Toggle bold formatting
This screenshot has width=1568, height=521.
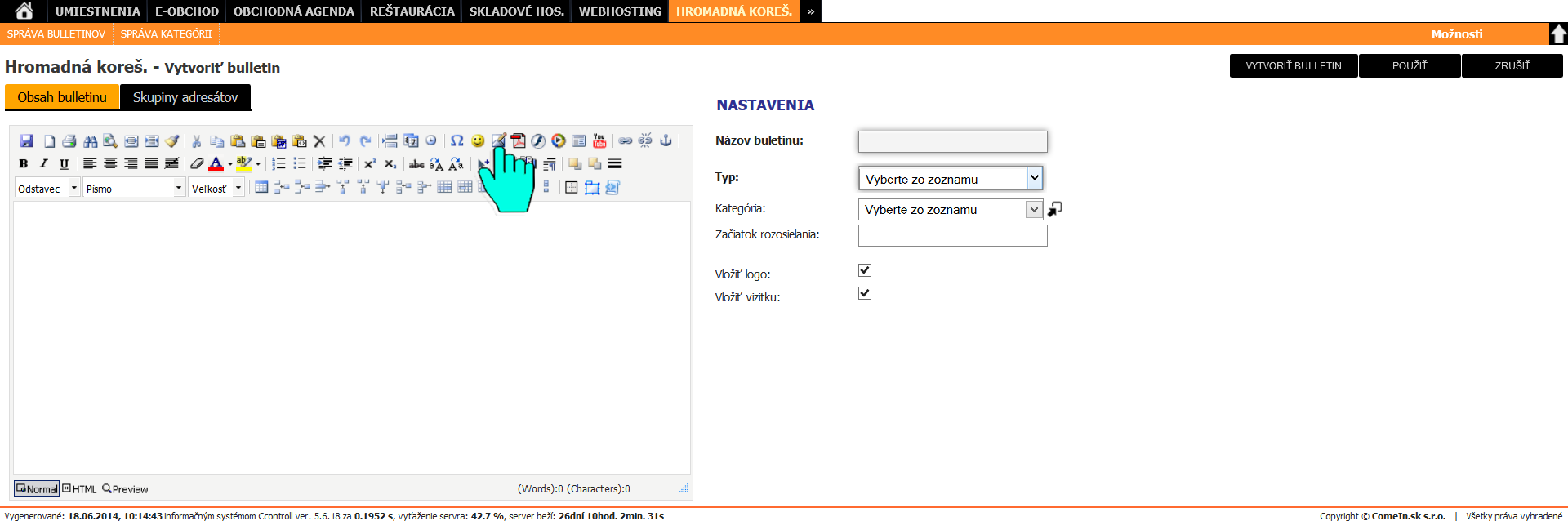(x=24, y=164)
